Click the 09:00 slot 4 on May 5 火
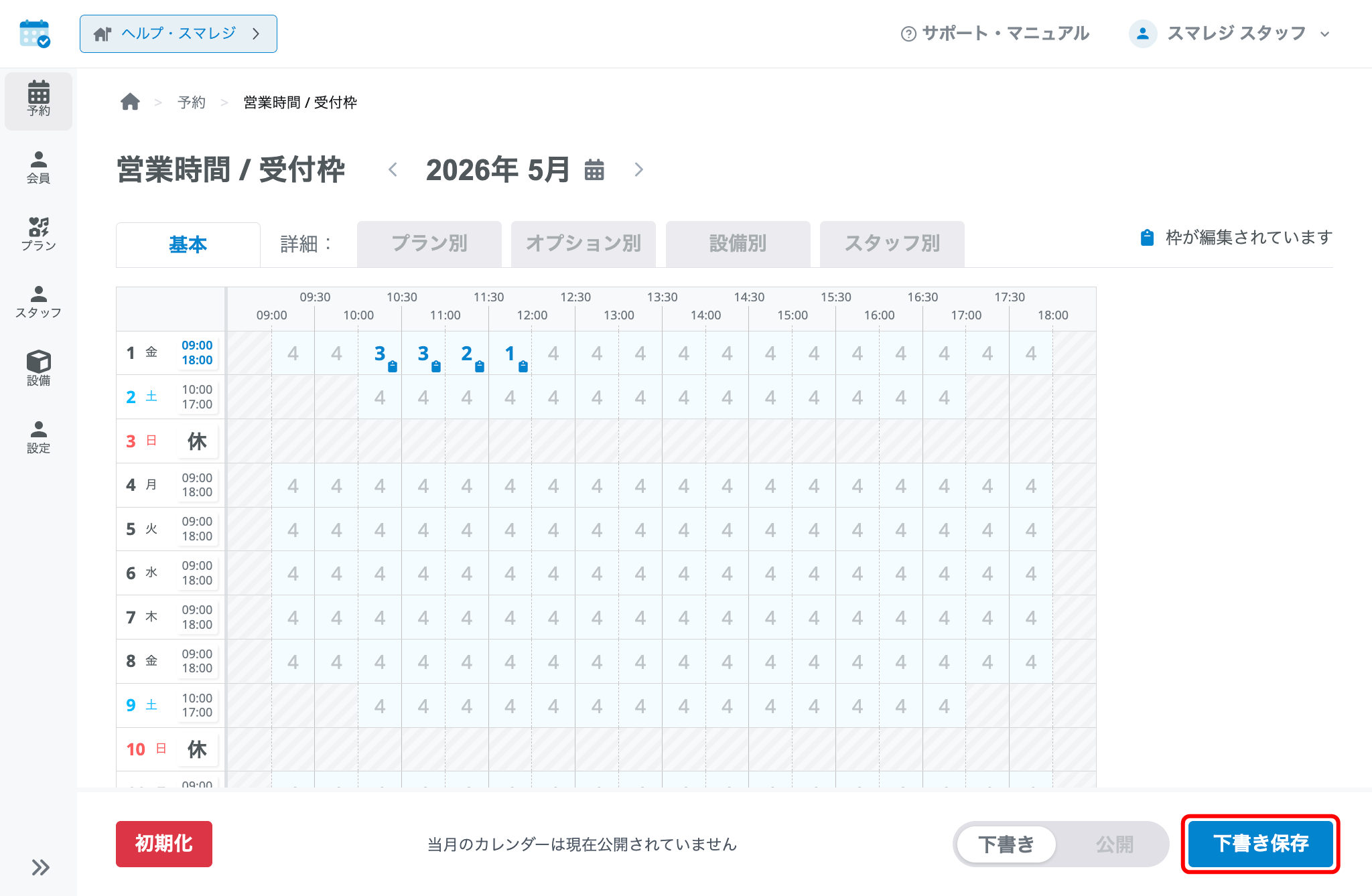1372x896 pixels. (293, 530)
